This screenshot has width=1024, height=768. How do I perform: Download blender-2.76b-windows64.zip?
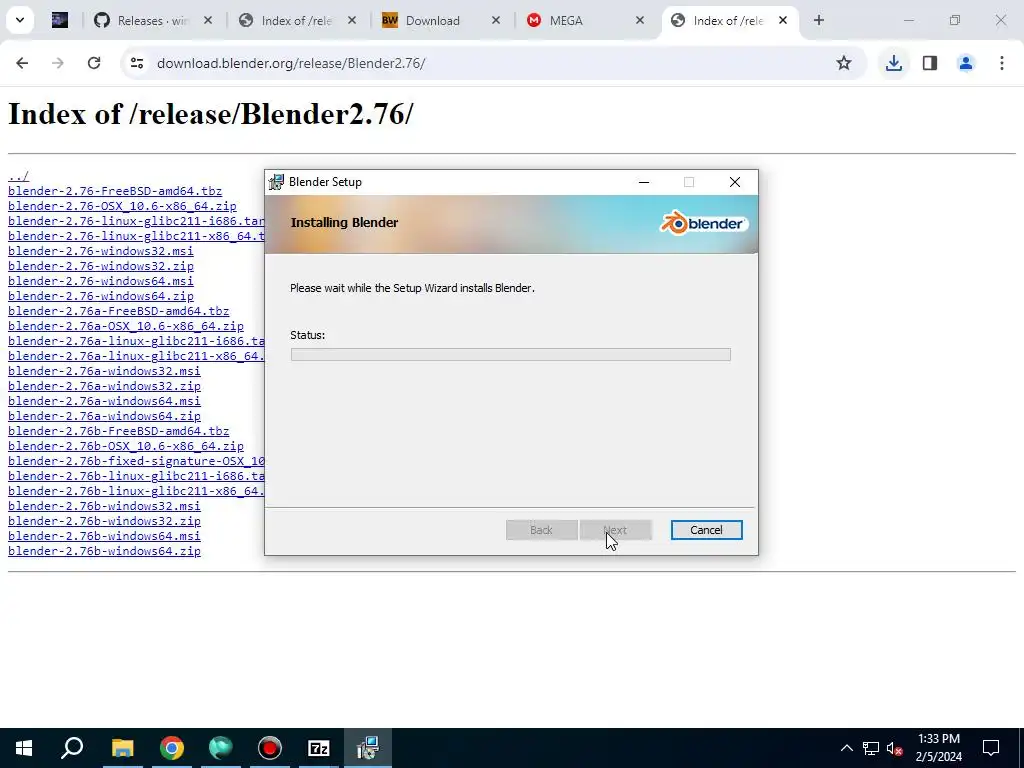point(104,551)
